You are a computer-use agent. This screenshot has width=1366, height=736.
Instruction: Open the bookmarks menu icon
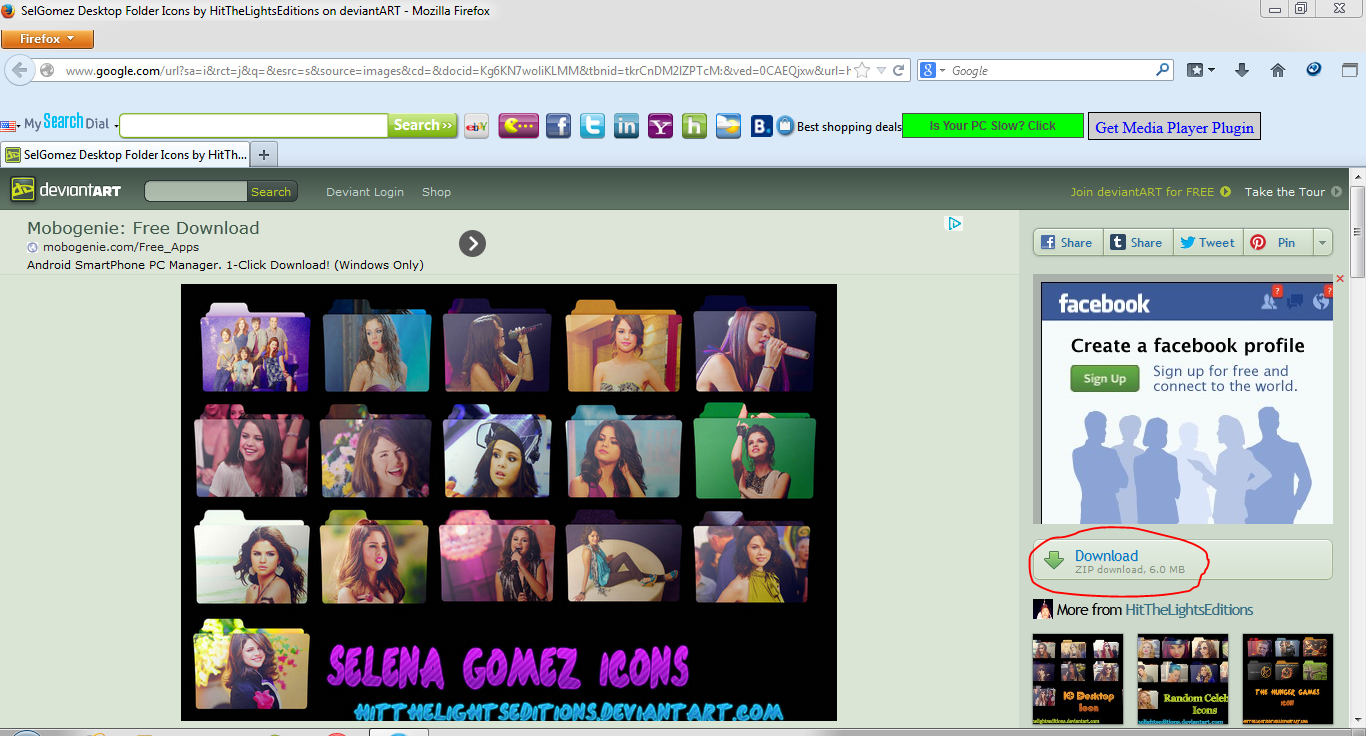point(1201,70)
